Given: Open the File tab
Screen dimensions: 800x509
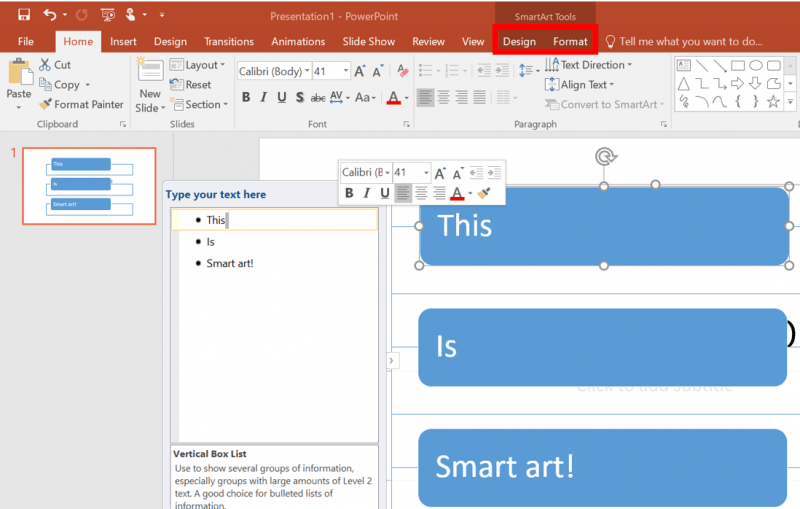Looking at the screenshot, I should pos(26,41).
